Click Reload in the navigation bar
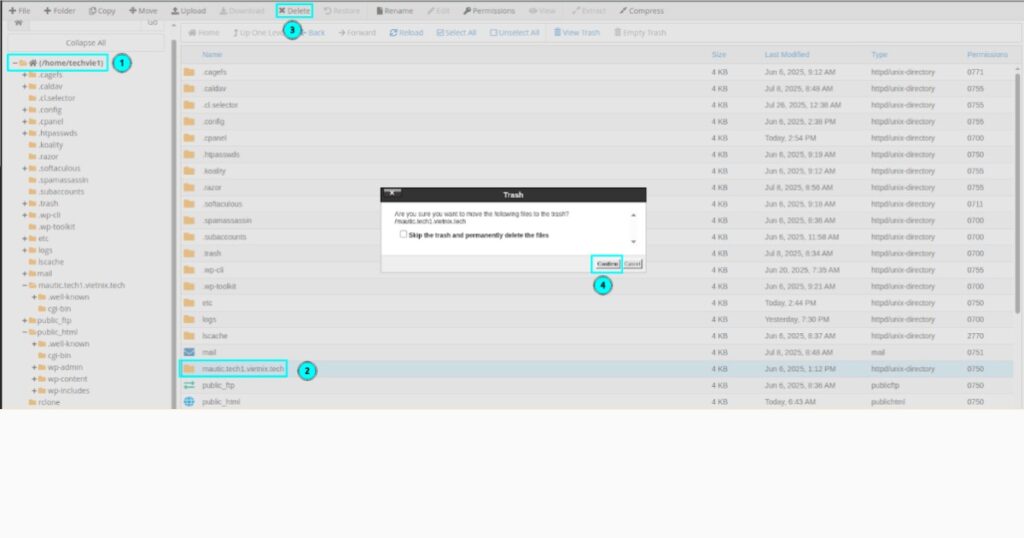Screen dimensions: 1024x538 (x=406, y=33)
